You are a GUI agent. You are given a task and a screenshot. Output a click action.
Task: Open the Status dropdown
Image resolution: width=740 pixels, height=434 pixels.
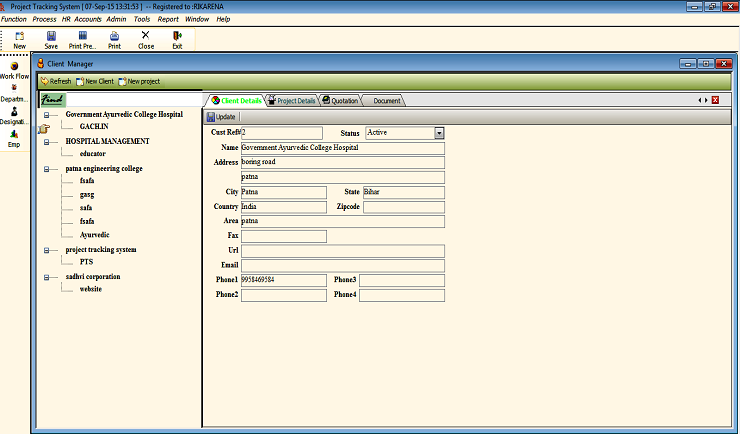(439, 132)
